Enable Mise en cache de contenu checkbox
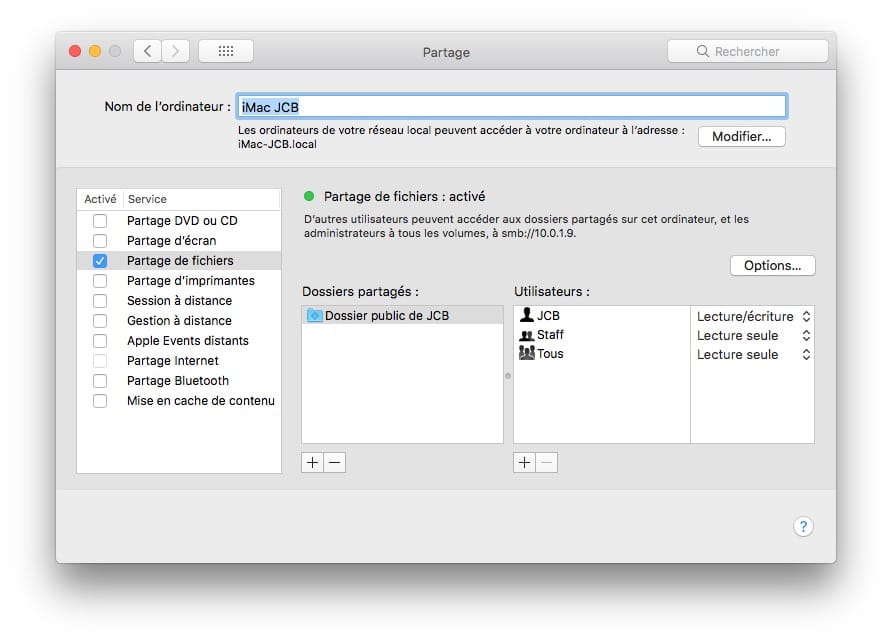The height and width of the screenshot is (643, 892). (100, 401)
